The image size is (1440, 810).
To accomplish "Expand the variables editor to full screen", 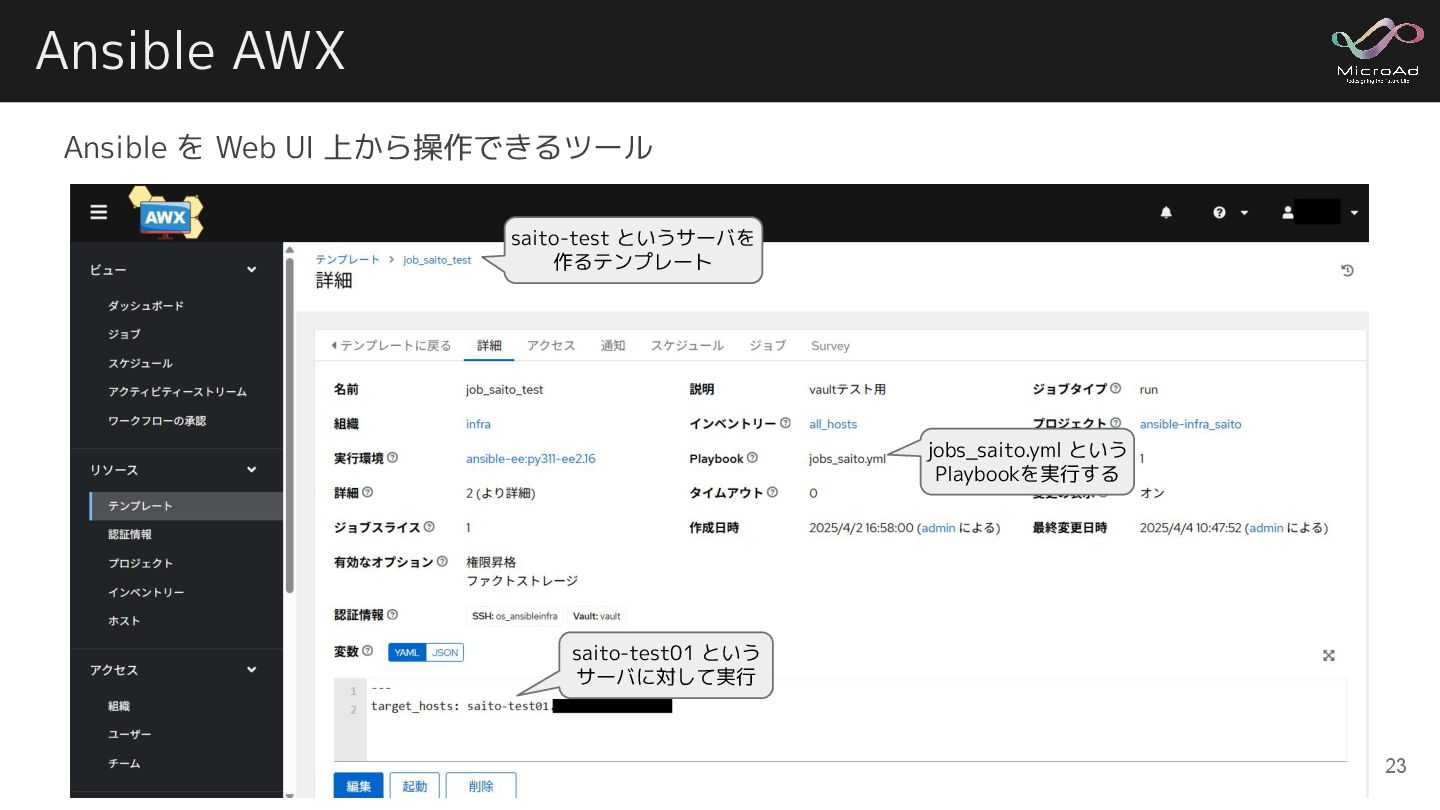I will click(1329, 655).
